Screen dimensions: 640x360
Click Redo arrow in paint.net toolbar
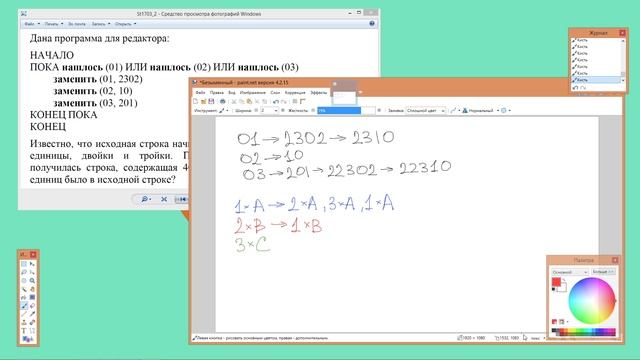coord(284,102)
